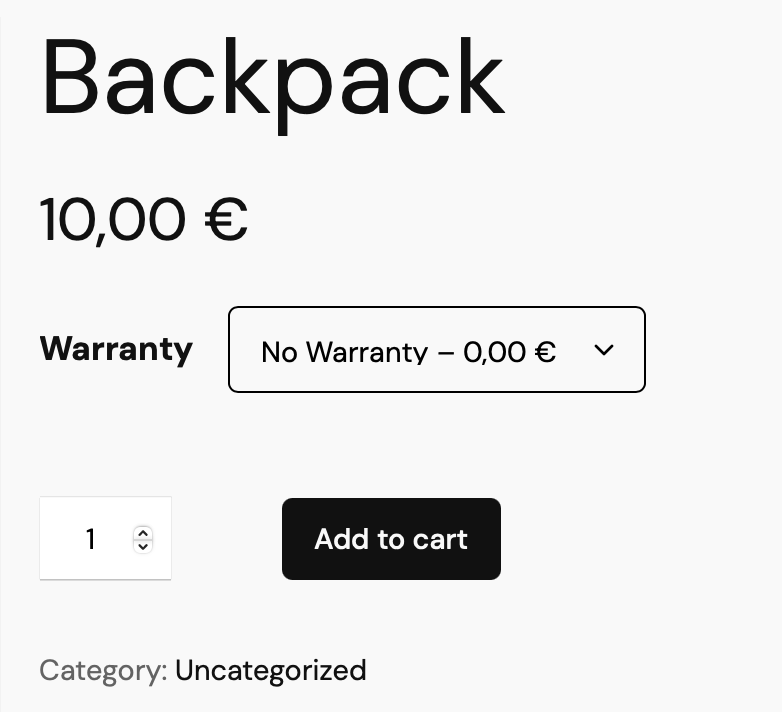Focus the product quantity input field
Viewport: 782px width, 712px height.
(85, 539)
